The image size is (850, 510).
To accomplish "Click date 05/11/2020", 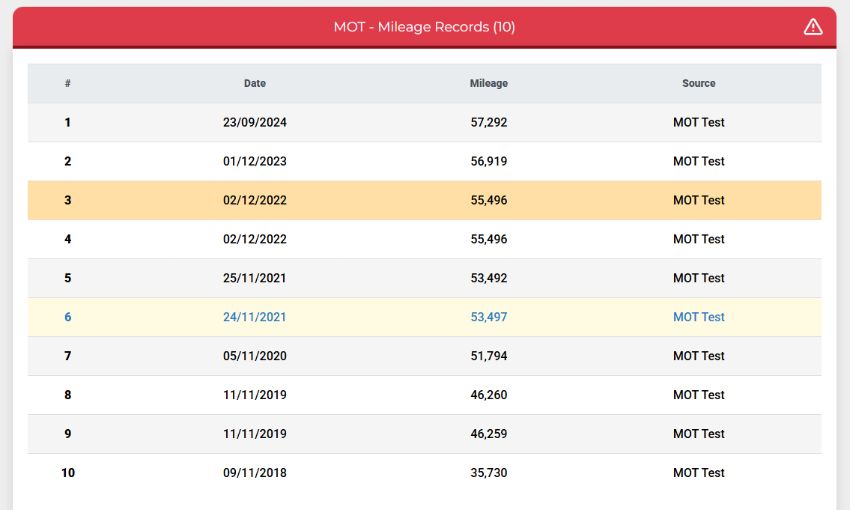I will point(255,356).
